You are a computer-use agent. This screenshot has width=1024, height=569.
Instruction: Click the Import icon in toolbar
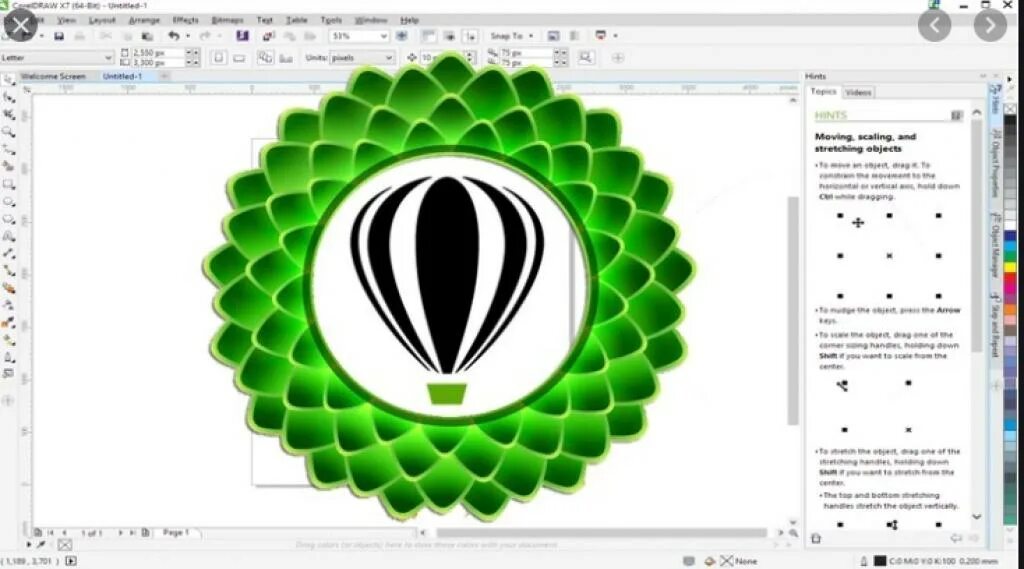(268, 36)
